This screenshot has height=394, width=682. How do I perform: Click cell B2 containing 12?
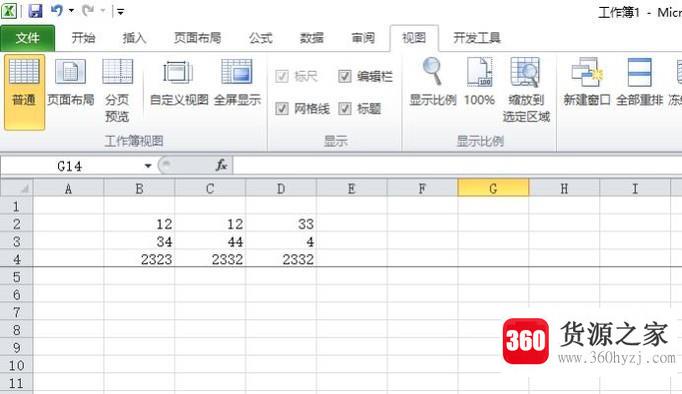(x=139, y=224)
